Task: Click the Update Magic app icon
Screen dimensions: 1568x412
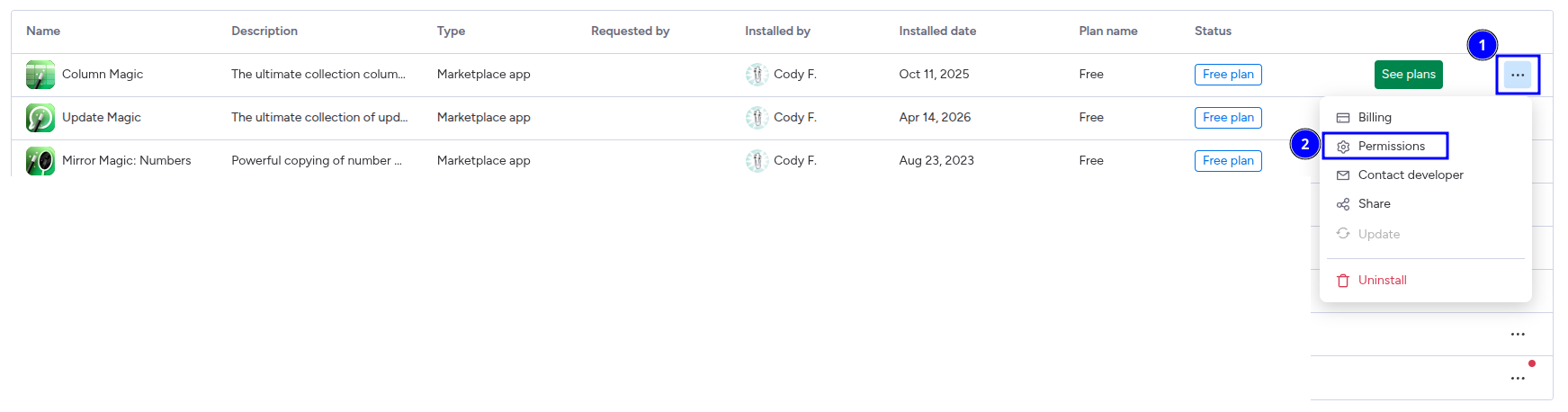Action: [40, 118]
